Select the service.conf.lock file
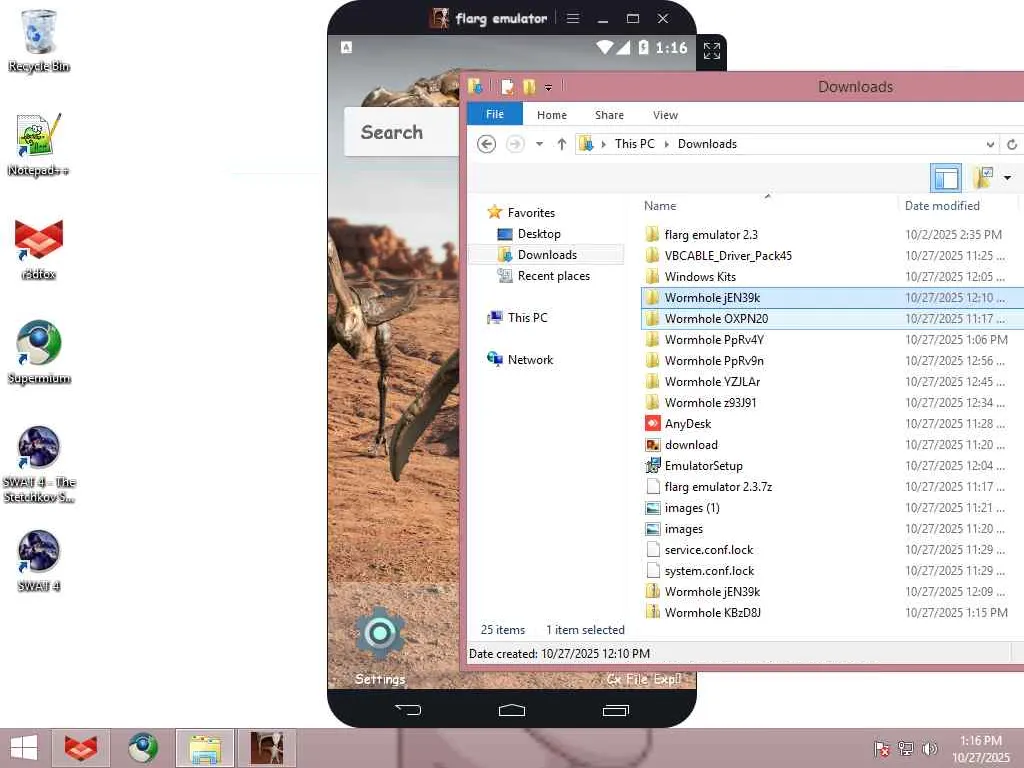1024x768 pixels. point(709,549)
